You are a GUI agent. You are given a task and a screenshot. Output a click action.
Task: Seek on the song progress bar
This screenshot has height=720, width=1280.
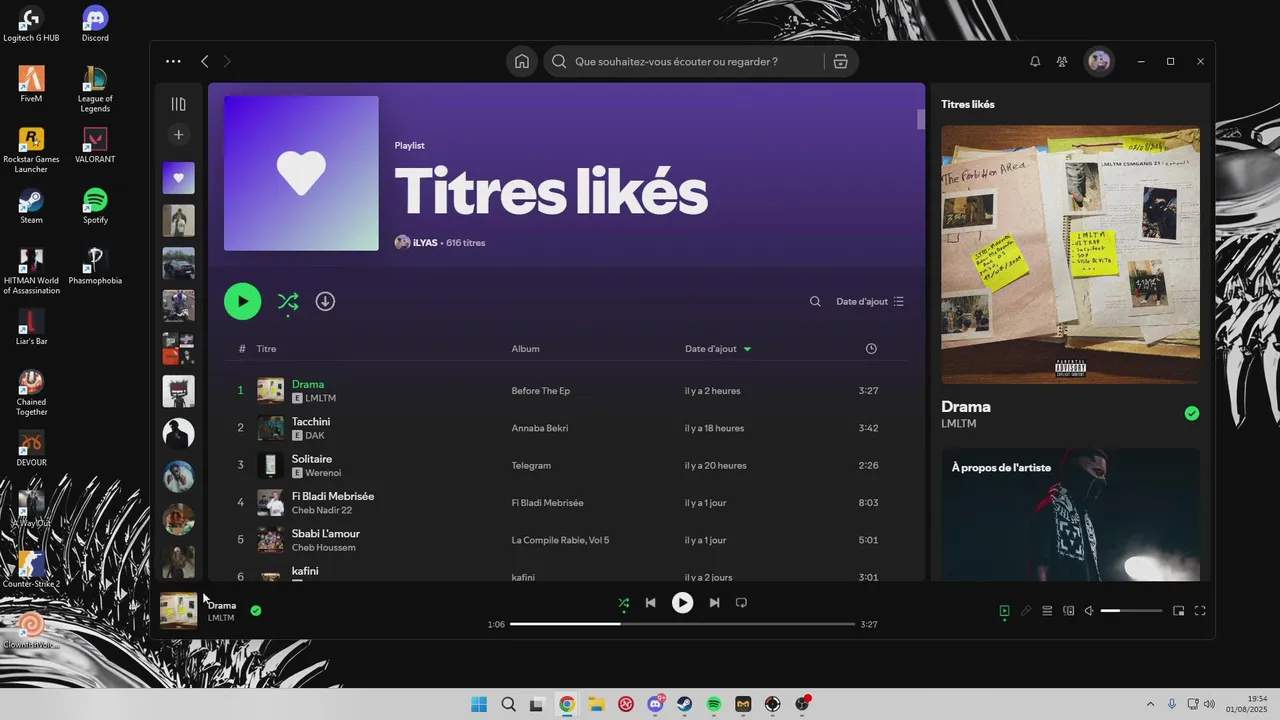point(682,624)
